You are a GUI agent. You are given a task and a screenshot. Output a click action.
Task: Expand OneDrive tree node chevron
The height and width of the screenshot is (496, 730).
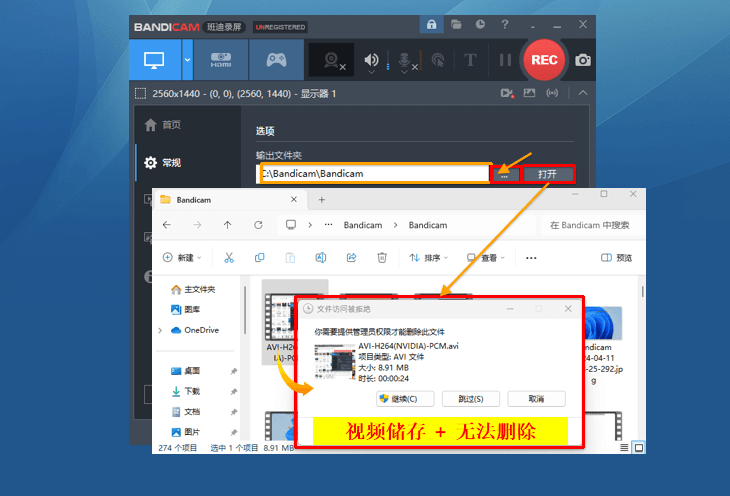160,330
